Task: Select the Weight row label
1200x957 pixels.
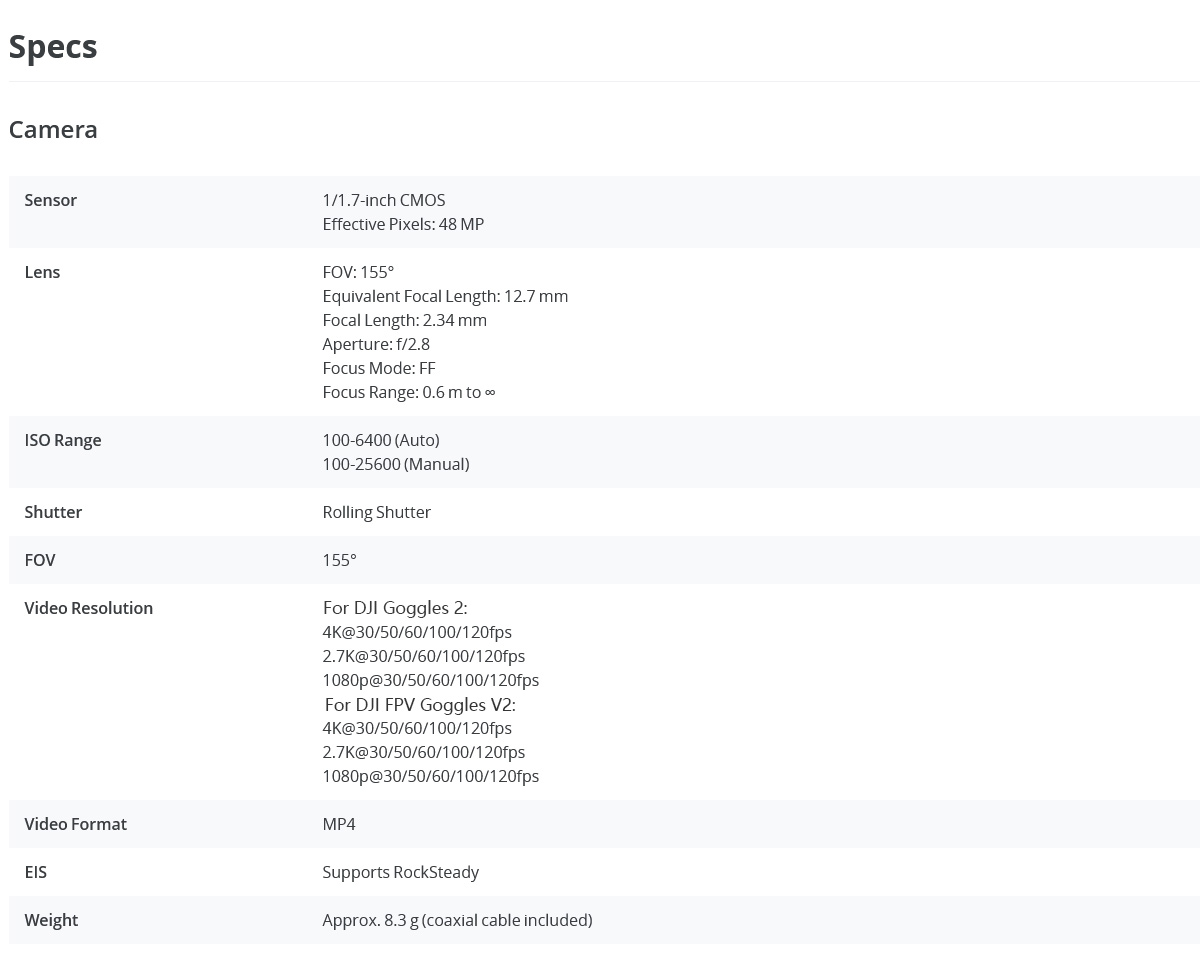Action: coord(51,920)
